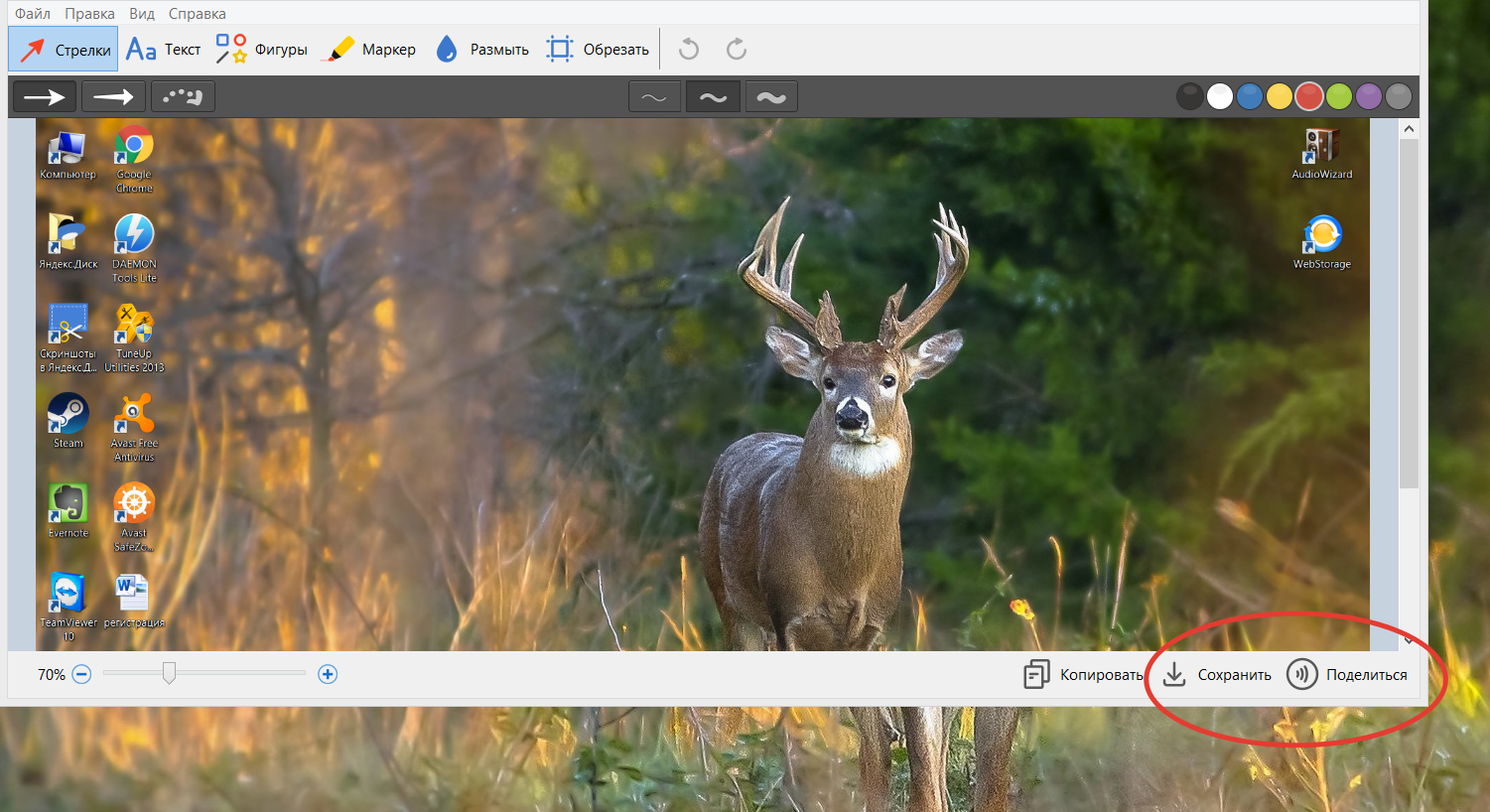The height and width of the screenshot is (812, 1490).
Task: Click the WebStorage icon in the image
Action: [x=1321, y=242]
